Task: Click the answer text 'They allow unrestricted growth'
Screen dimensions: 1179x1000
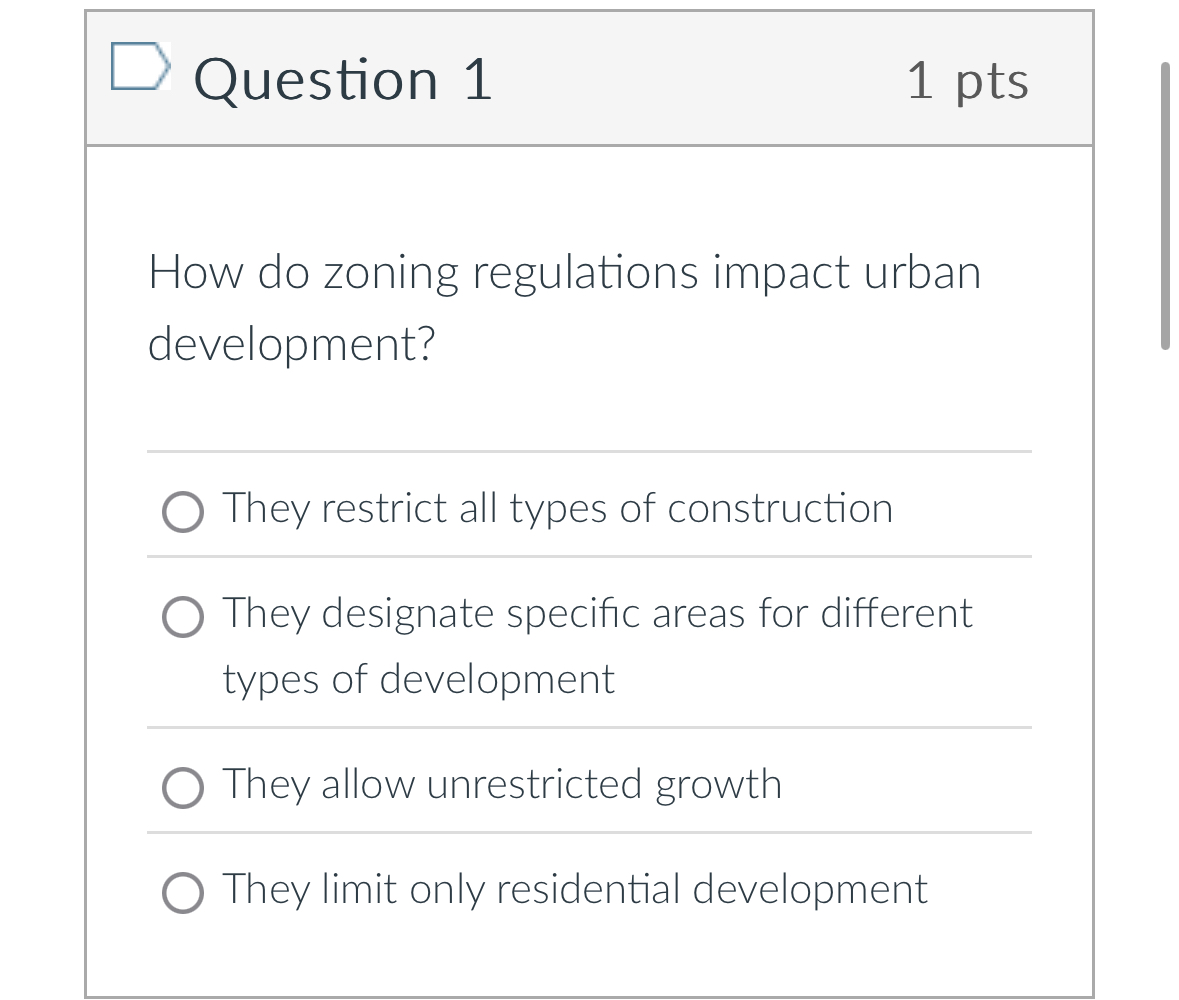Action: [501, 784]
